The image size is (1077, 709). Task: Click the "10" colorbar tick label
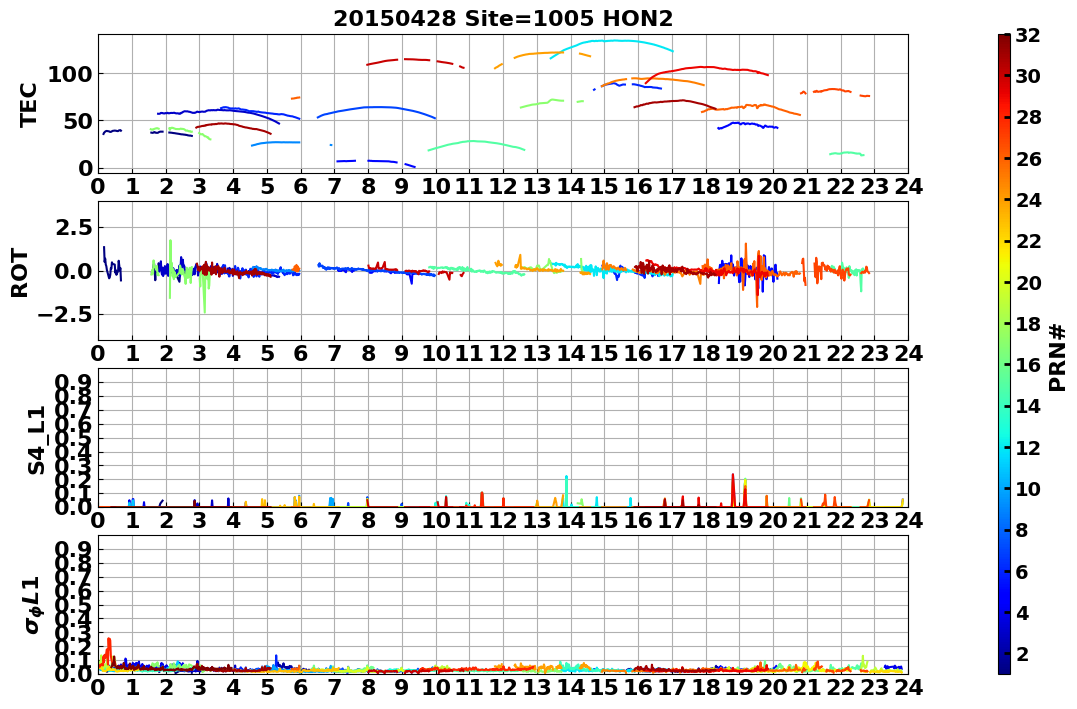tap(1028, 488)
